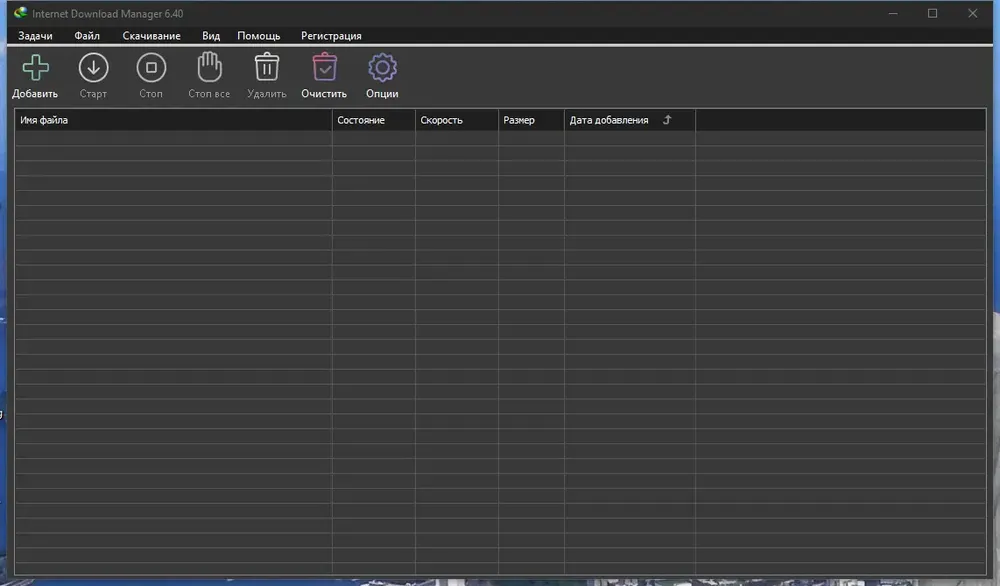
Task: Open Опции gear settings
Action: click(x=382, y=68)
